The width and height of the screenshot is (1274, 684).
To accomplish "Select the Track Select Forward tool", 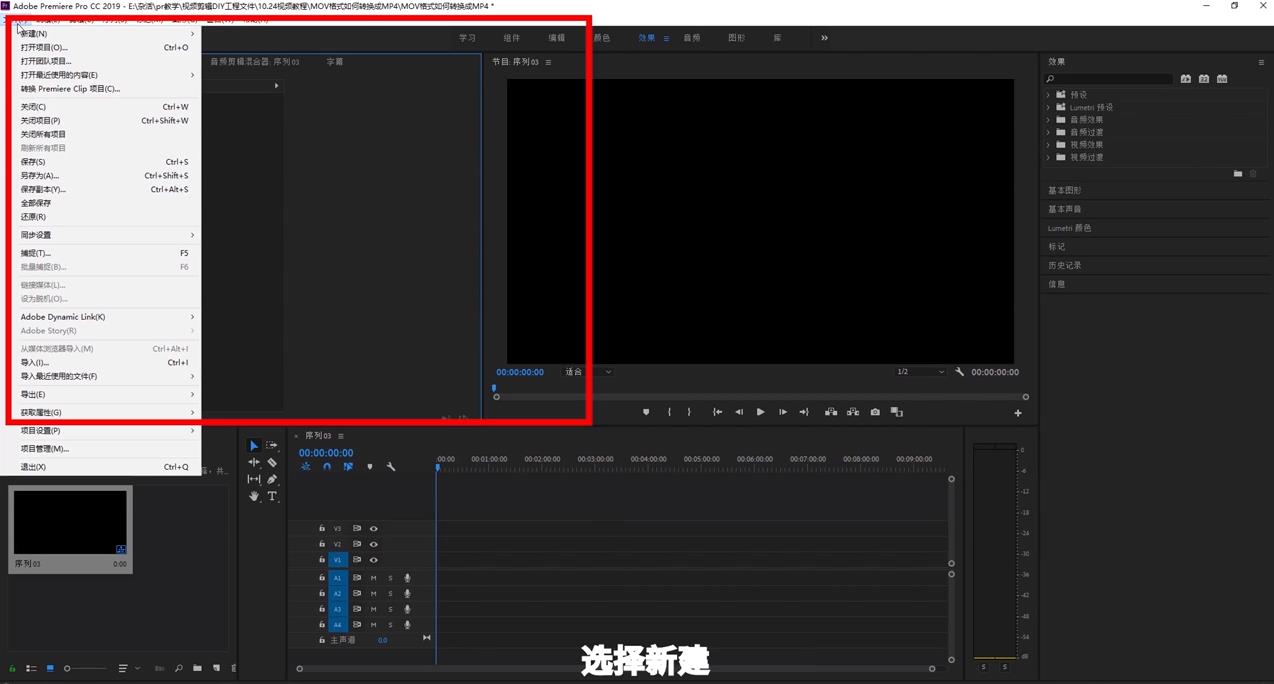I will [x=271, y=445].
